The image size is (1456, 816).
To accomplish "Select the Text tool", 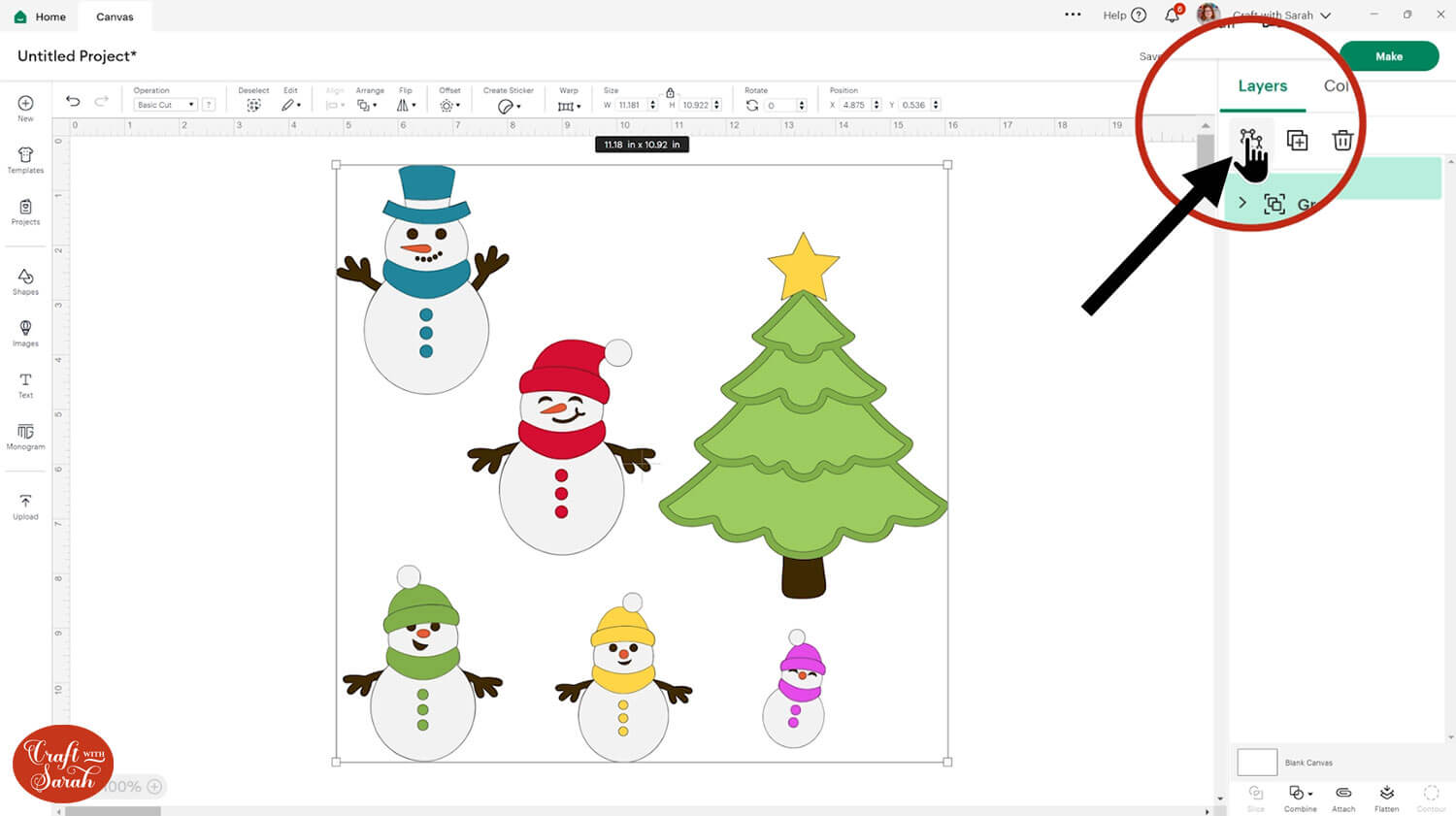I will (25, 384).
